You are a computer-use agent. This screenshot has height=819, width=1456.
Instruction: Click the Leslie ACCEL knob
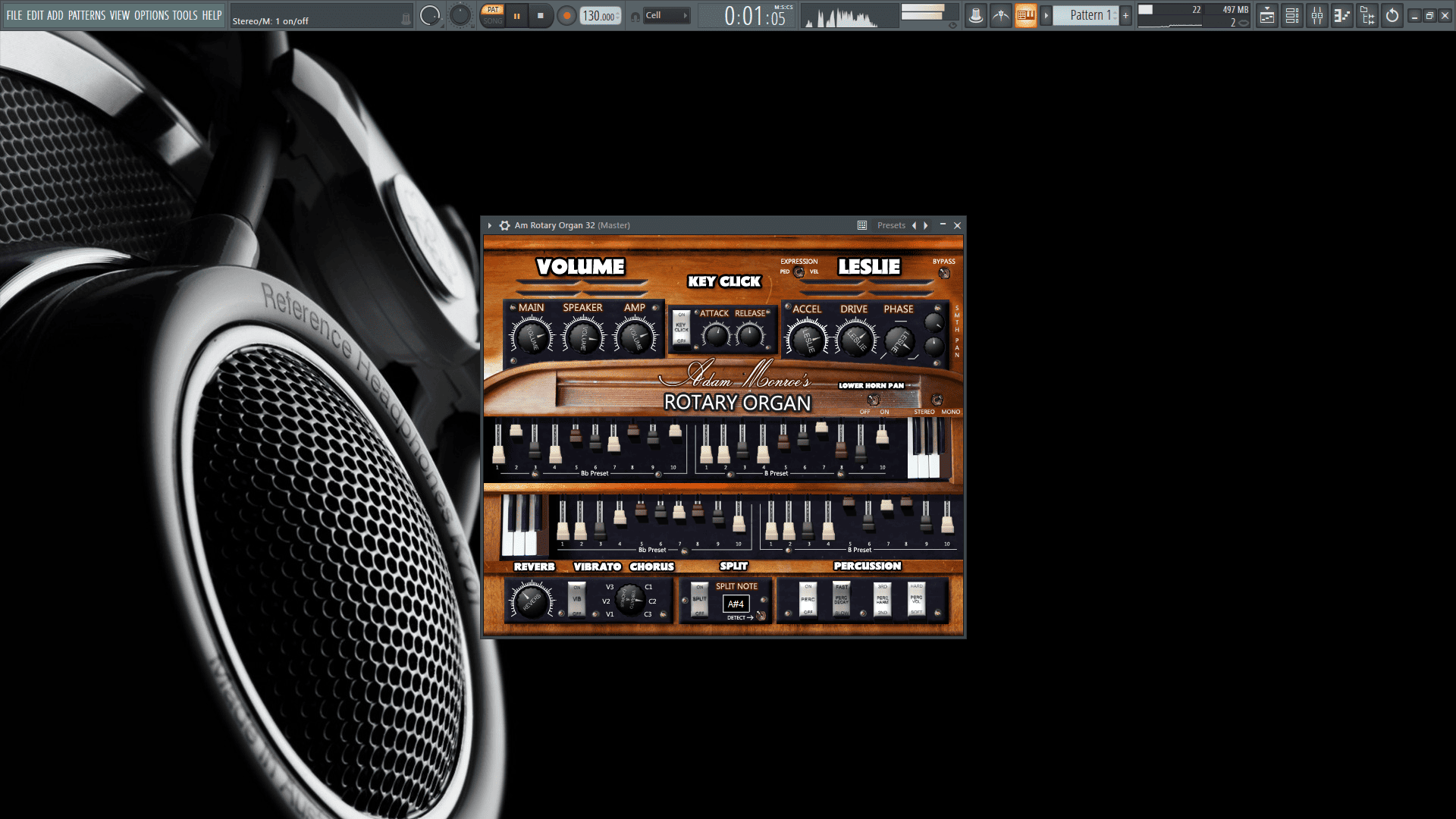807,339
